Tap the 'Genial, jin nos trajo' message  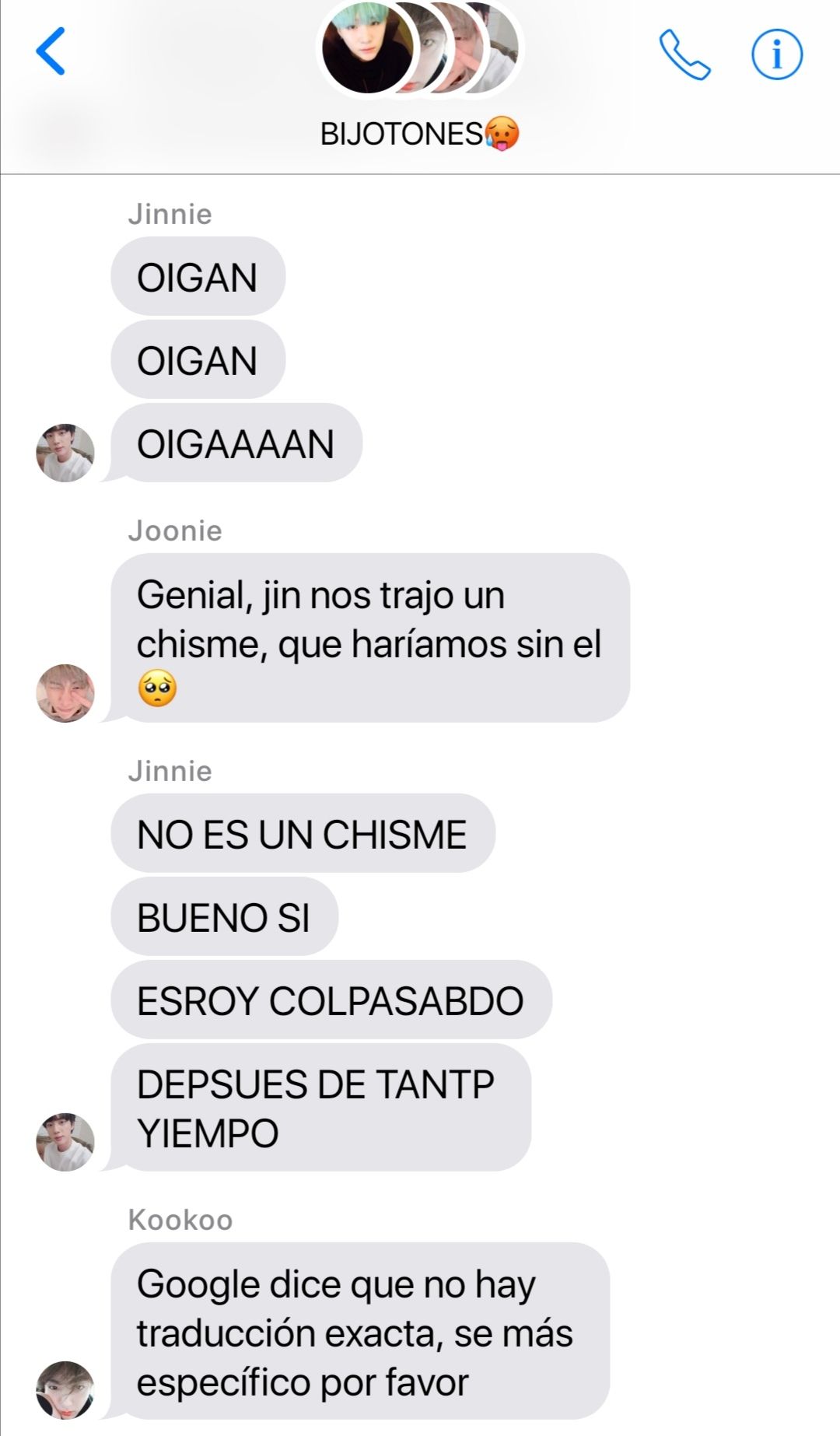370,638
